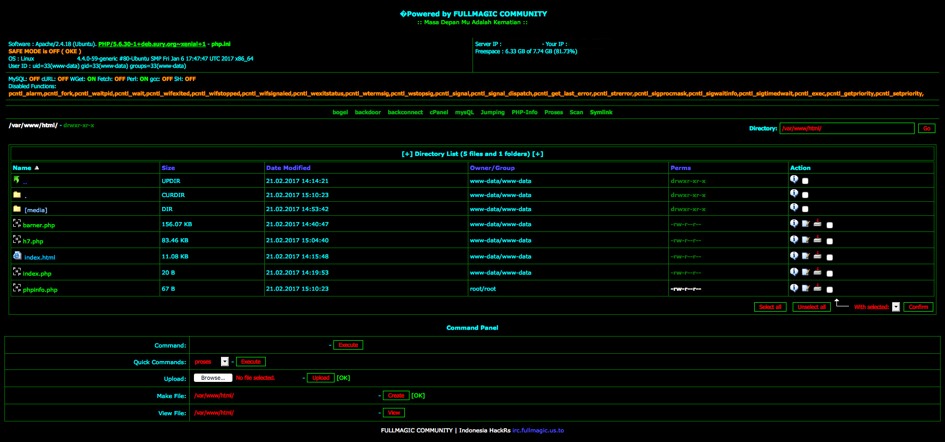Click the edit icon for phpinfo.php
Viewport: 945px width, 442px height.
(x=806, y=288)
